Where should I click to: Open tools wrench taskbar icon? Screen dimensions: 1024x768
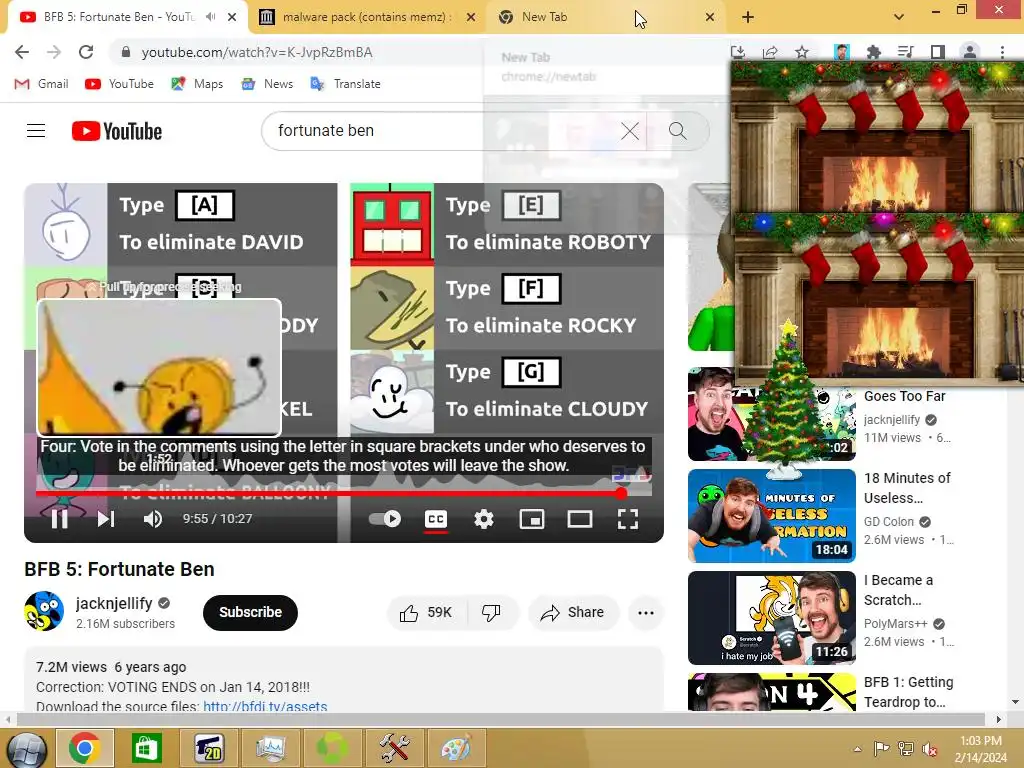[394, 748]
